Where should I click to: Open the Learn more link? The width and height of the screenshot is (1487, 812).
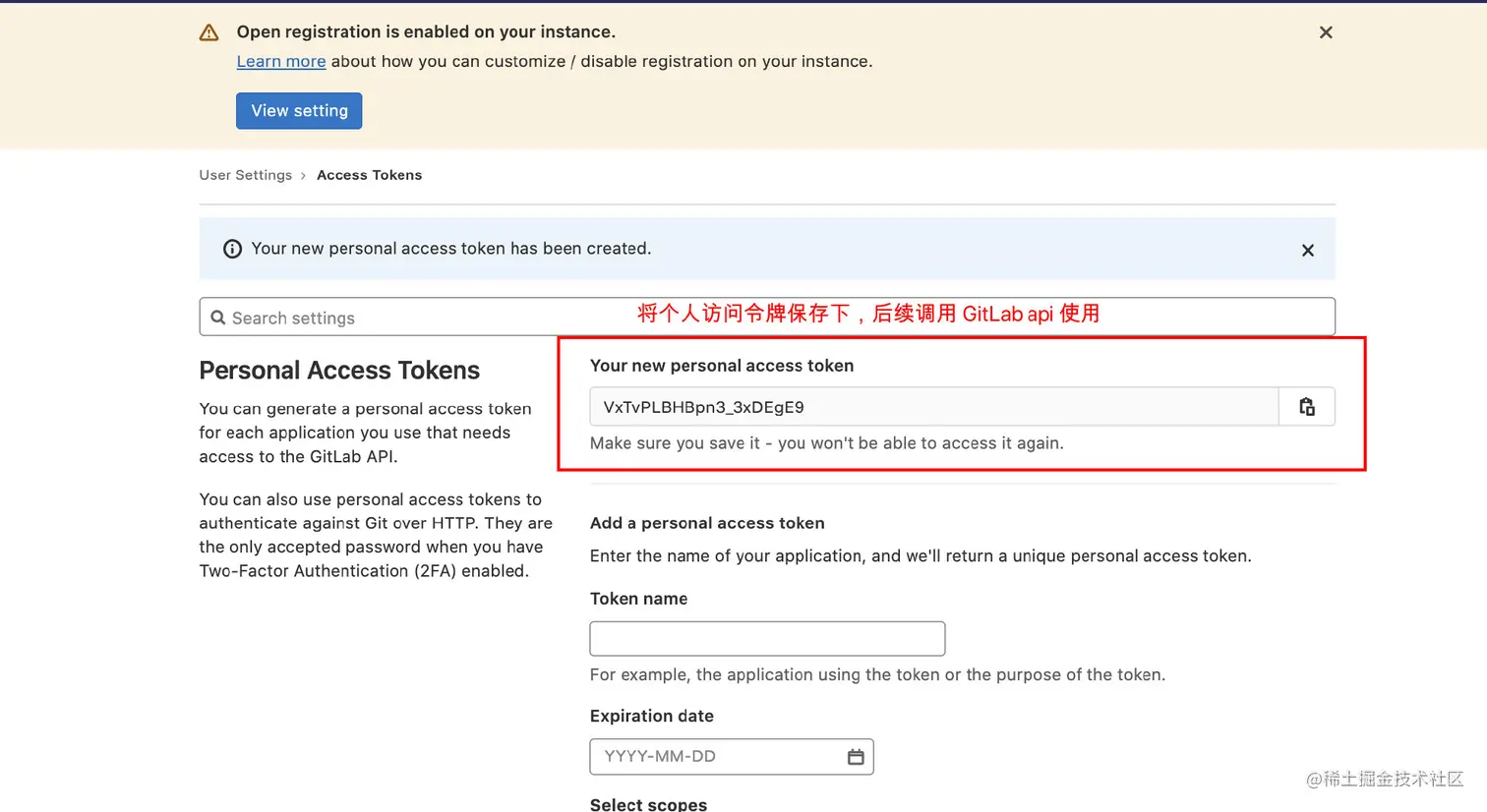pos(281,61)
